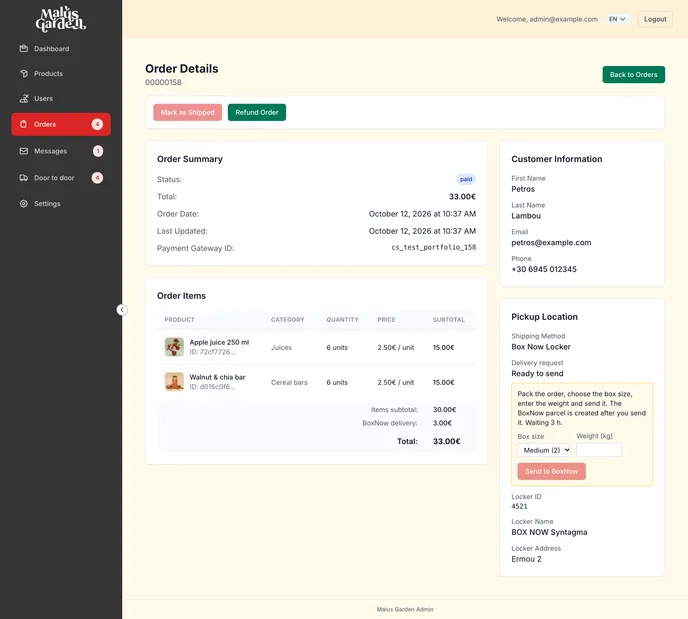Click the SUBTOTAL column header
688x619 pixels.
pos(448,319)
